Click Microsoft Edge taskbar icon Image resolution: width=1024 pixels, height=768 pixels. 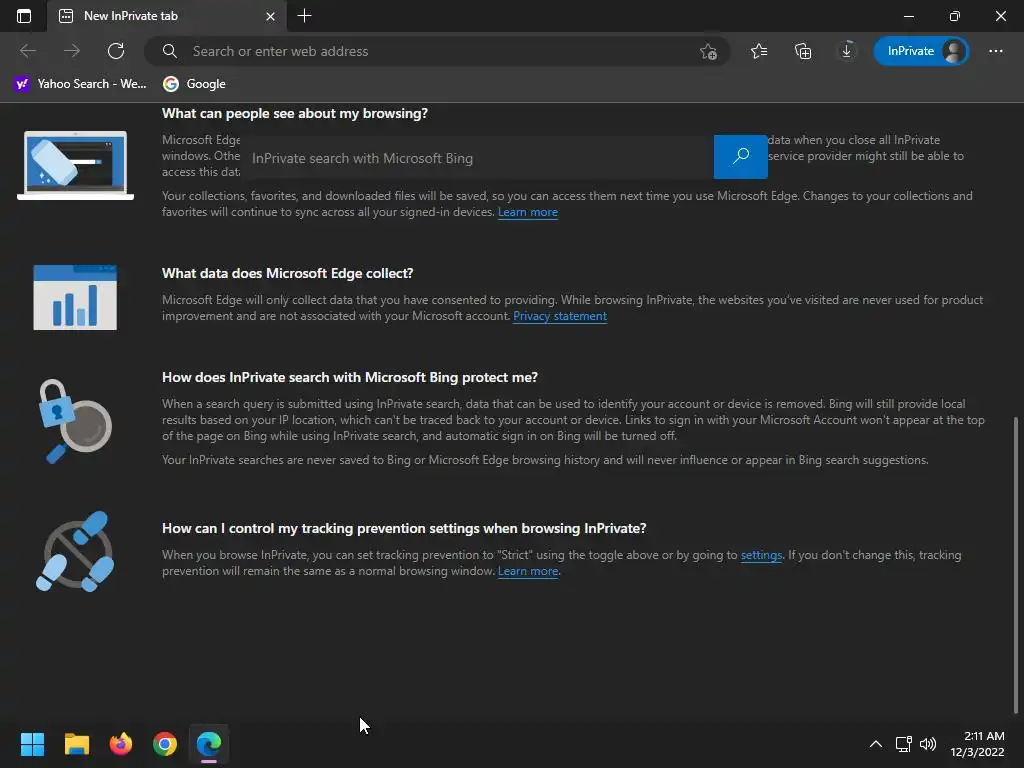pos(209,744)
